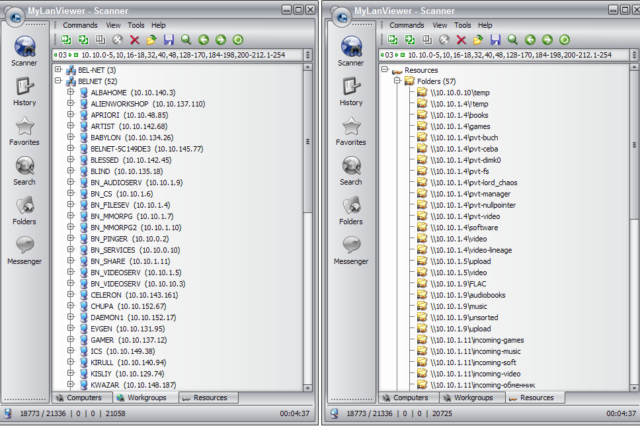Screen dimensions: 640x426
Task: Click the red X delete icon in left window
Action: (135, 40)
